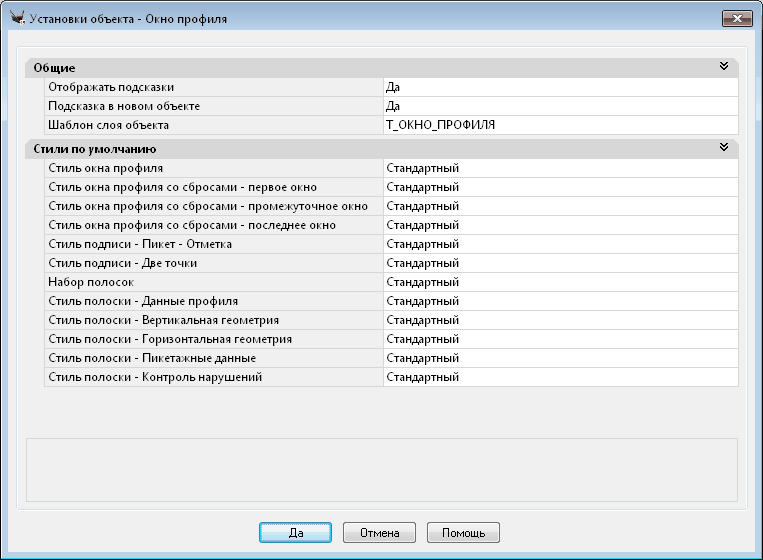763x560 pixels.
Task: Select Стиль полоски - Контроль нарушений row
Action: coord(212,377)
